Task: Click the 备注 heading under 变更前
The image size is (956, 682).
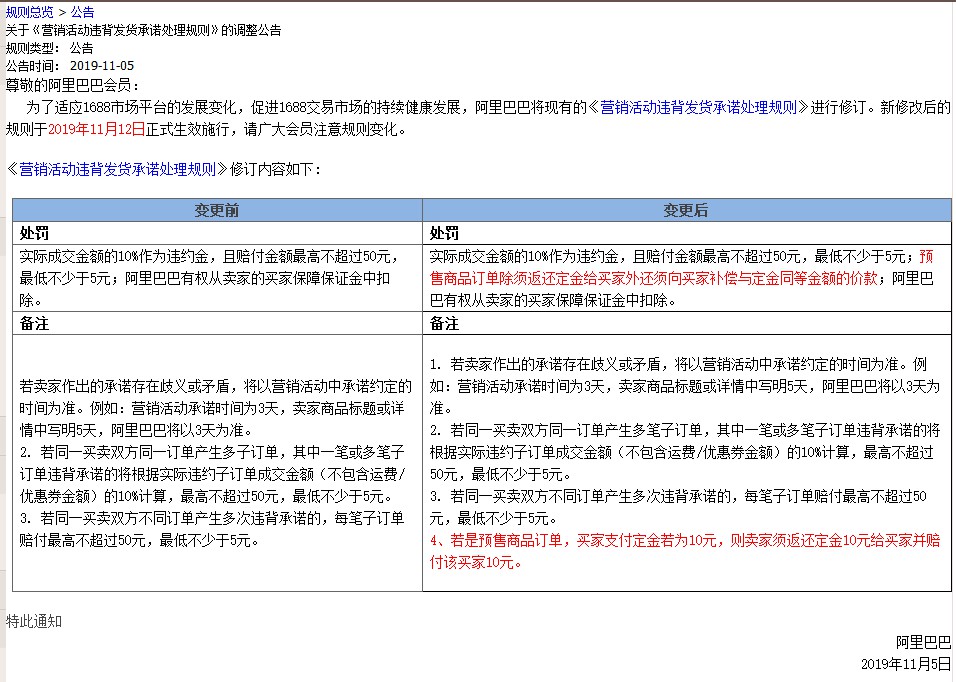Action: [34, 323]
